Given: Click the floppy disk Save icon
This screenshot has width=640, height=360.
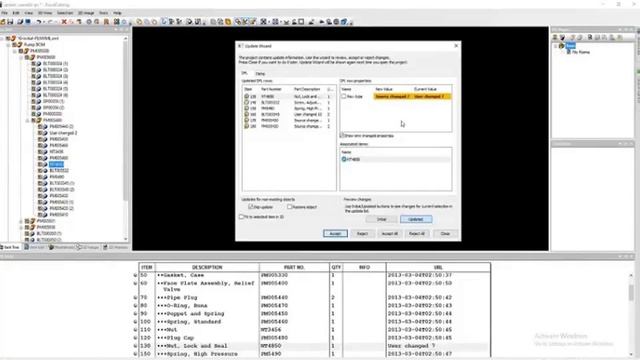Looking at the screenshot, I should pos(10,22).
